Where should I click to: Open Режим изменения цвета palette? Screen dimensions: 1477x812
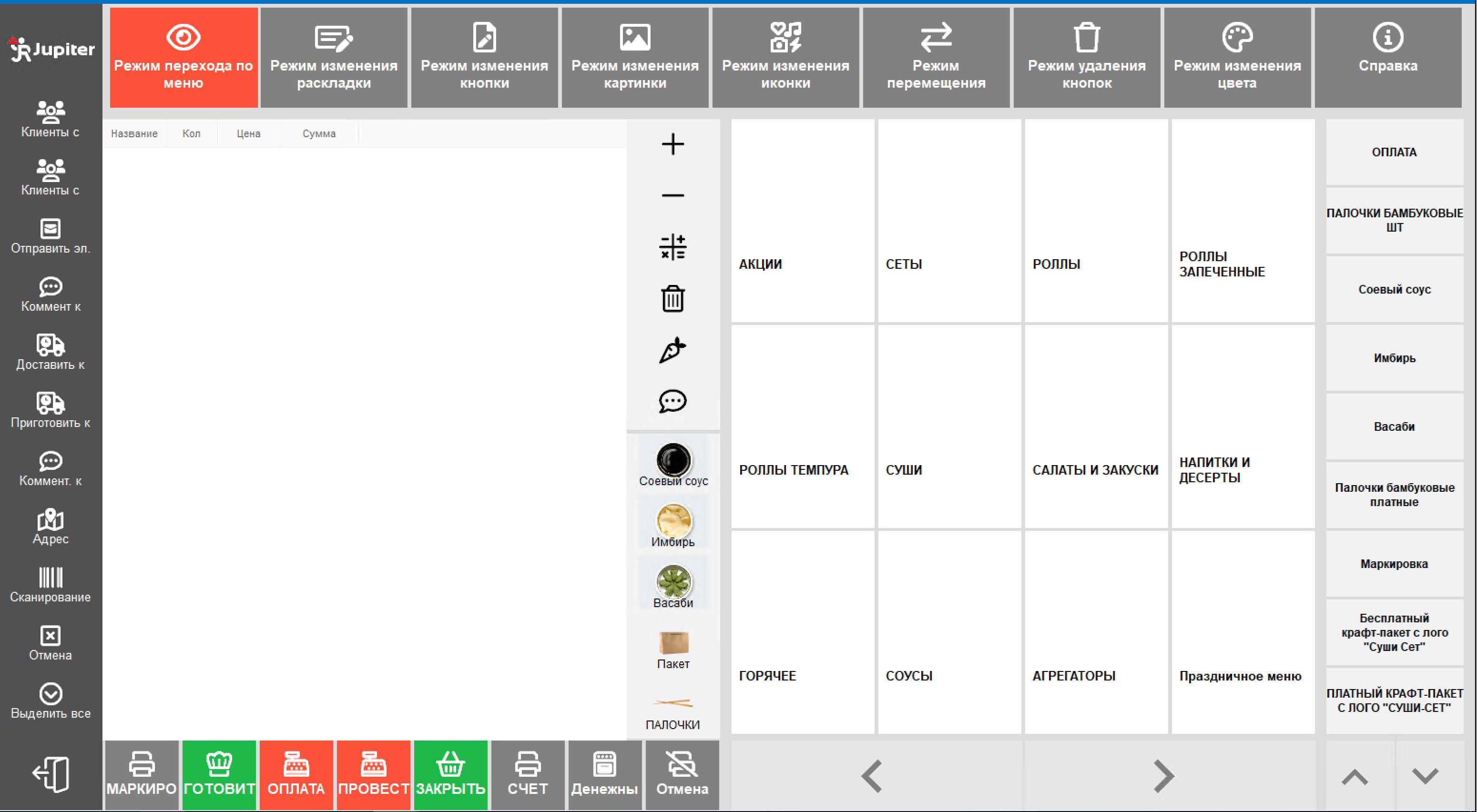click(1237, 57)
